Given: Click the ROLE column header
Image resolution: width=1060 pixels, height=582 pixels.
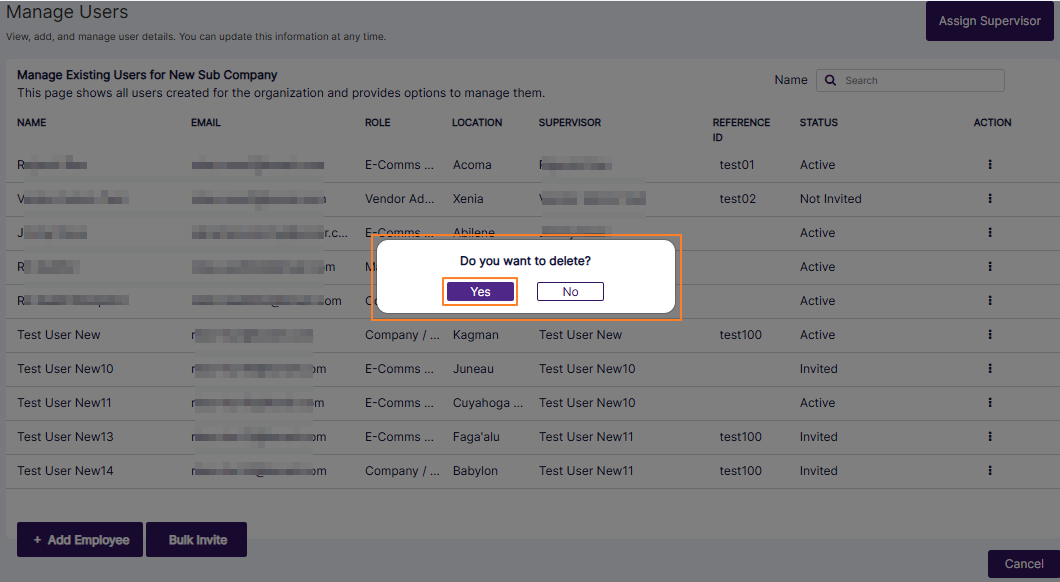Looking at the screenshot, I should click(377, 122).
